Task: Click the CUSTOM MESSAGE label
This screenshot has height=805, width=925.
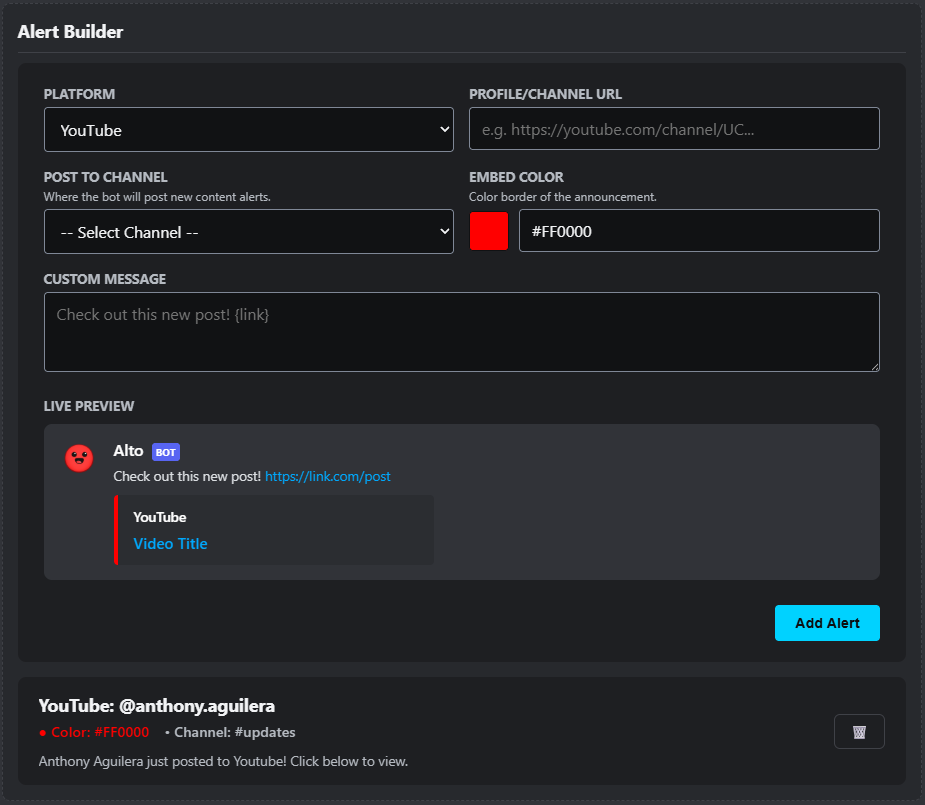Action: [104, 280]
